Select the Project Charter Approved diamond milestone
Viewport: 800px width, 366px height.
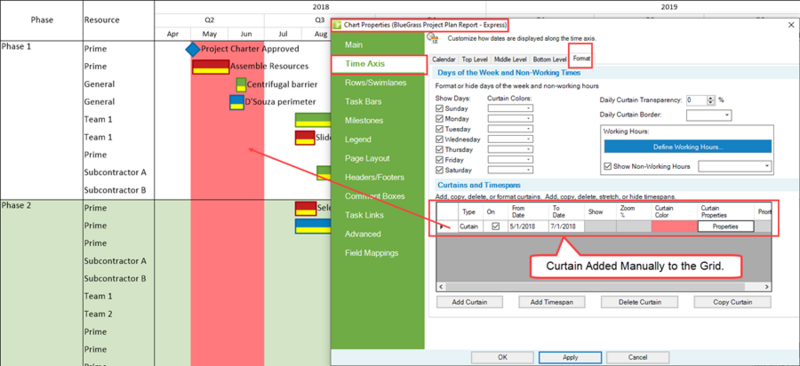(x=192, y=49)
